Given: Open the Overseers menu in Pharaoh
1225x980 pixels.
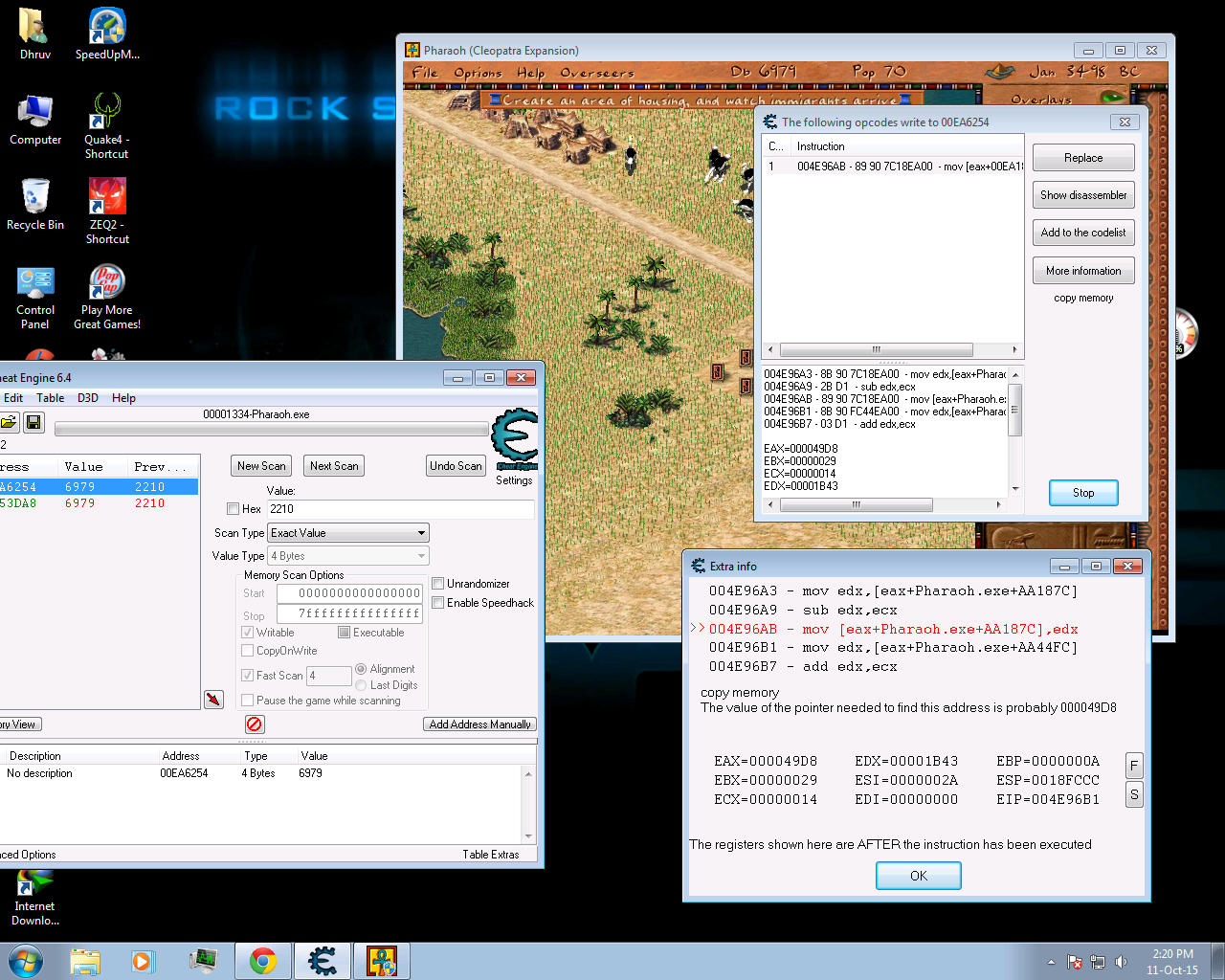Looking at the screenshot, I should point(597,73).
